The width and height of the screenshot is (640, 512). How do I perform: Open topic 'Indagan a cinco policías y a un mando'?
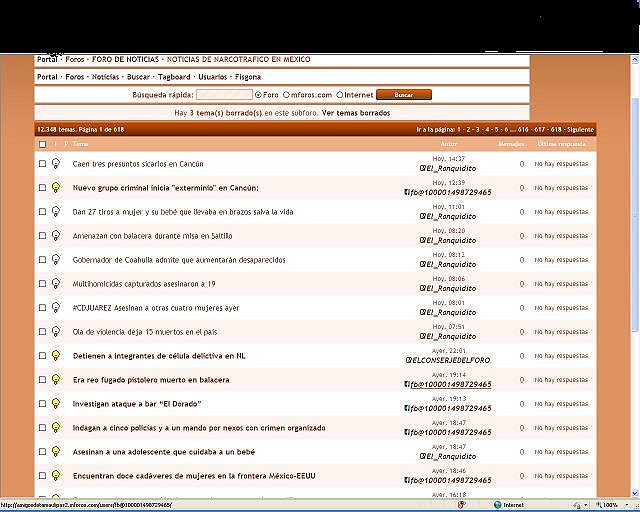coord(199,428)
